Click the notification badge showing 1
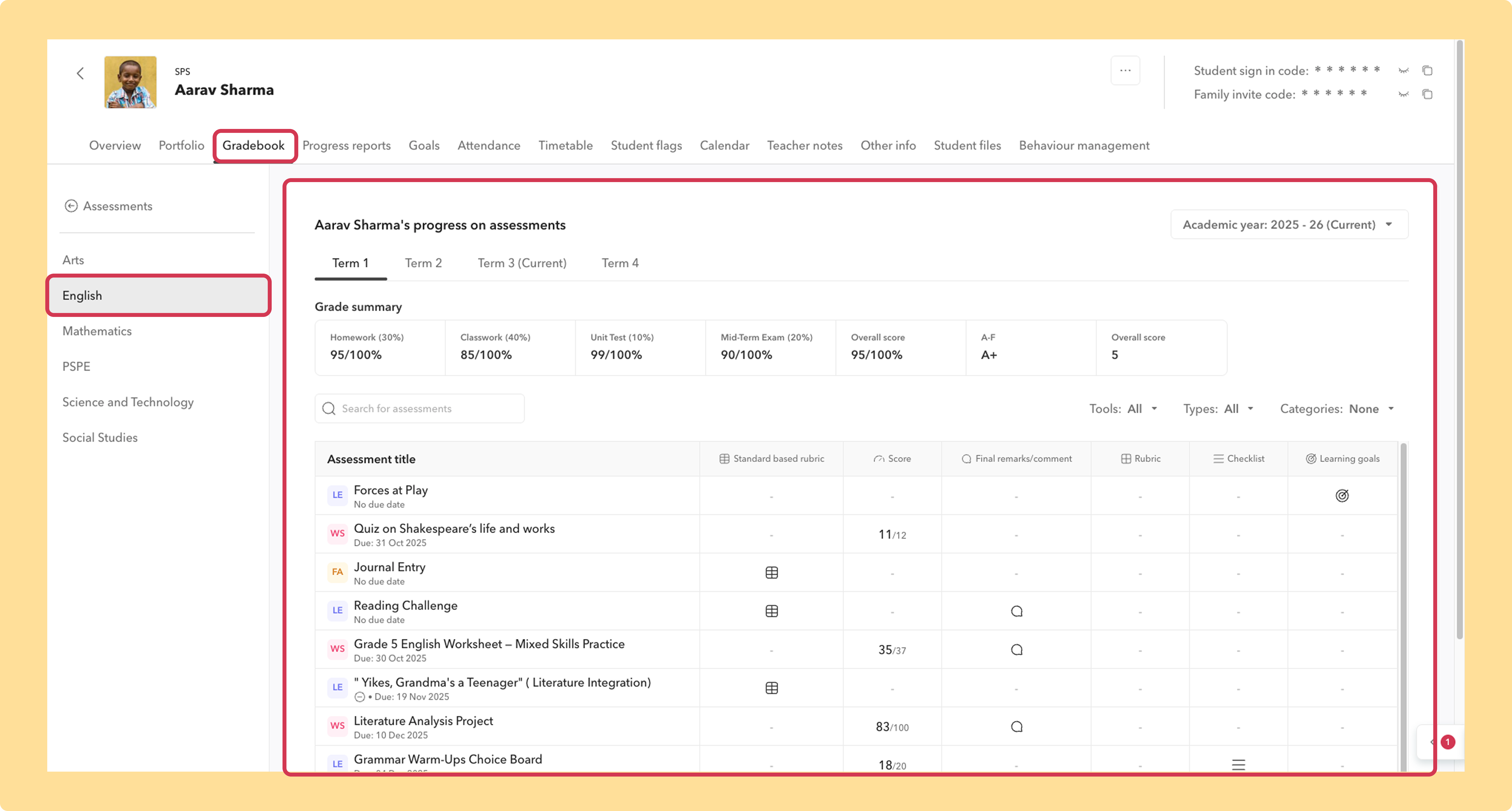 1448,742
